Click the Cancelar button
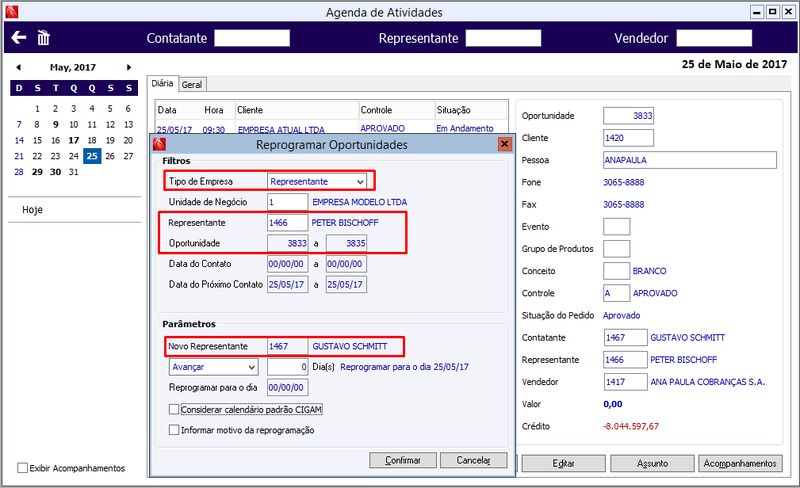The width and height of the screenshot is (800, 488). [473, 460]
